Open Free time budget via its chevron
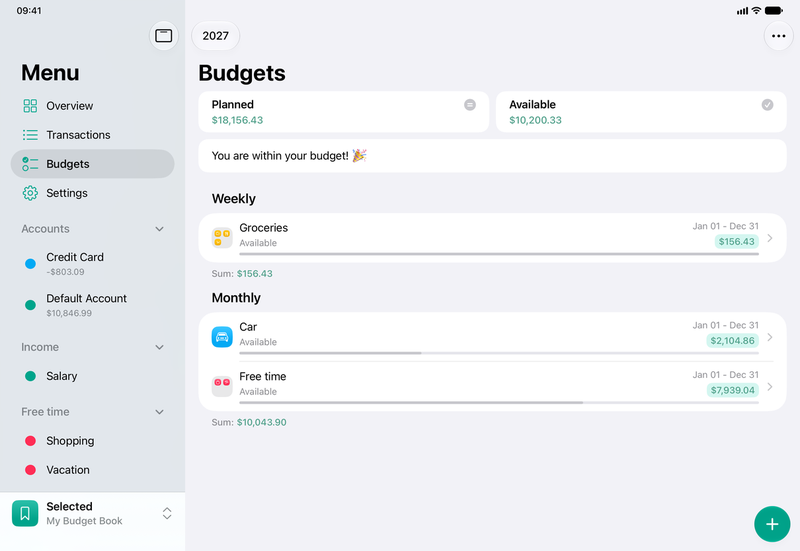The width and height of the screenshot is (800, 551). pos(770,386)
